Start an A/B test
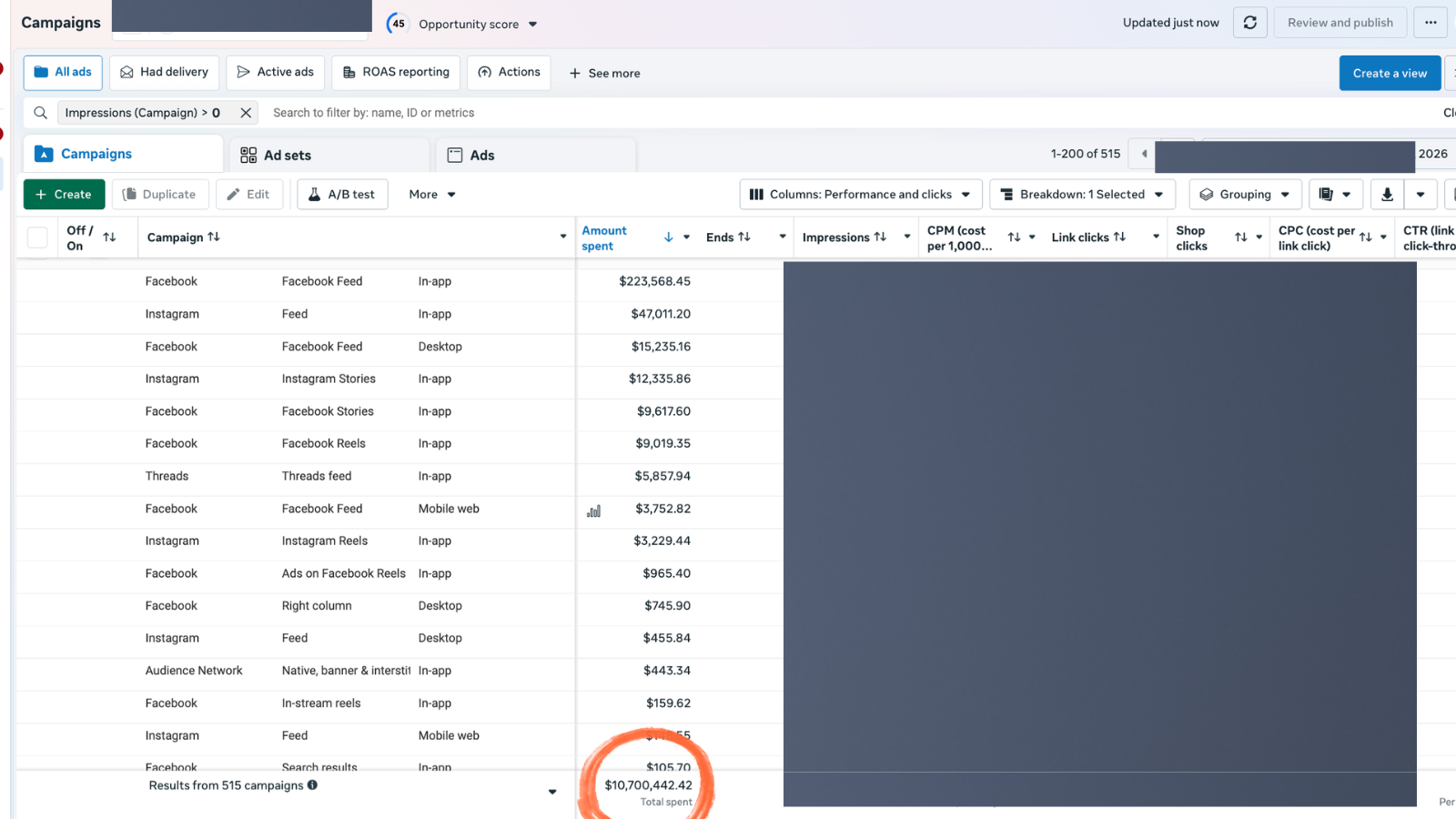This screenshot has width=1456, height=819. (342, 195)
